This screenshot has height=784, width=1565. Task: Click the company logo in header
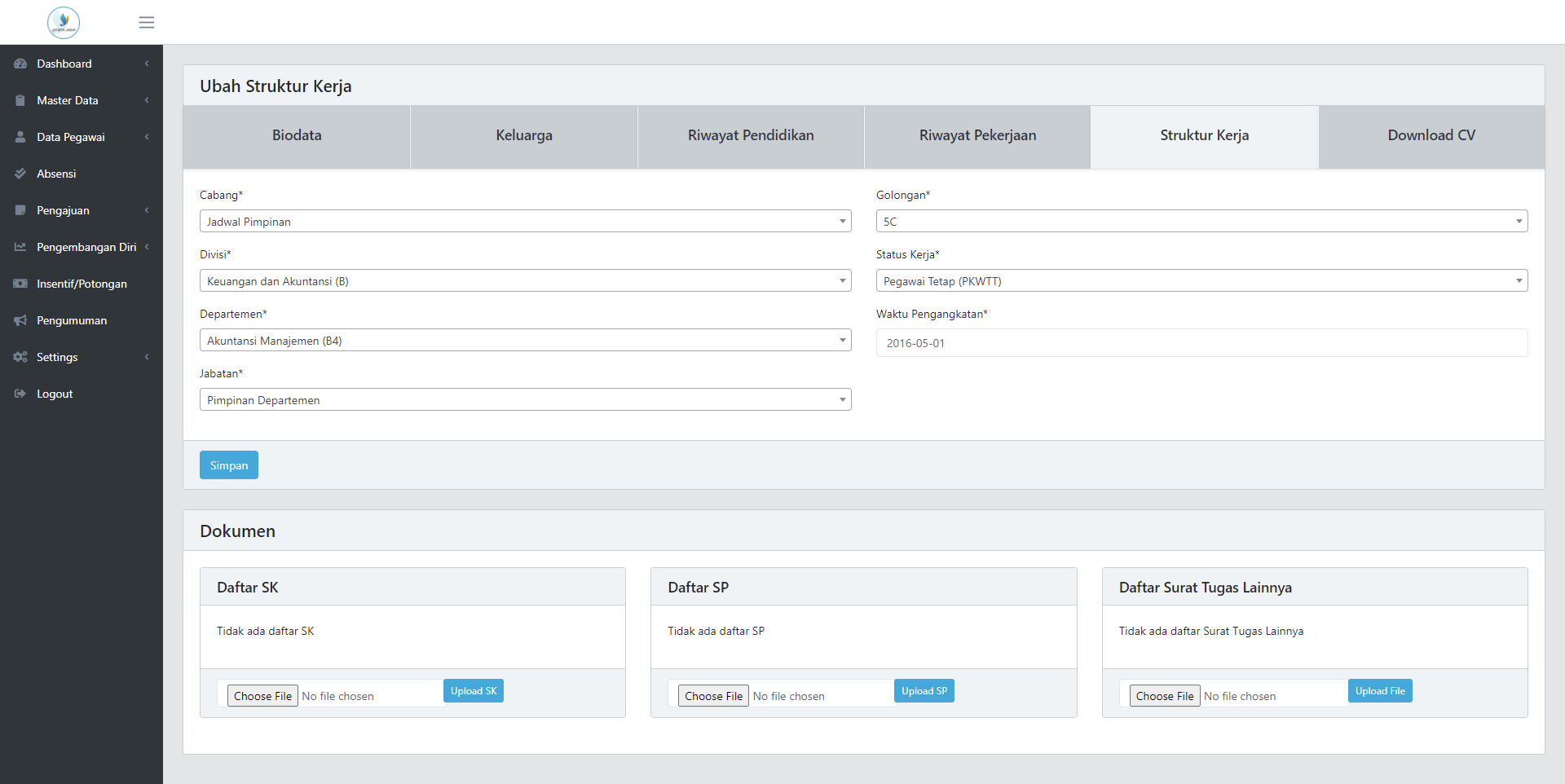click(64, 22)
